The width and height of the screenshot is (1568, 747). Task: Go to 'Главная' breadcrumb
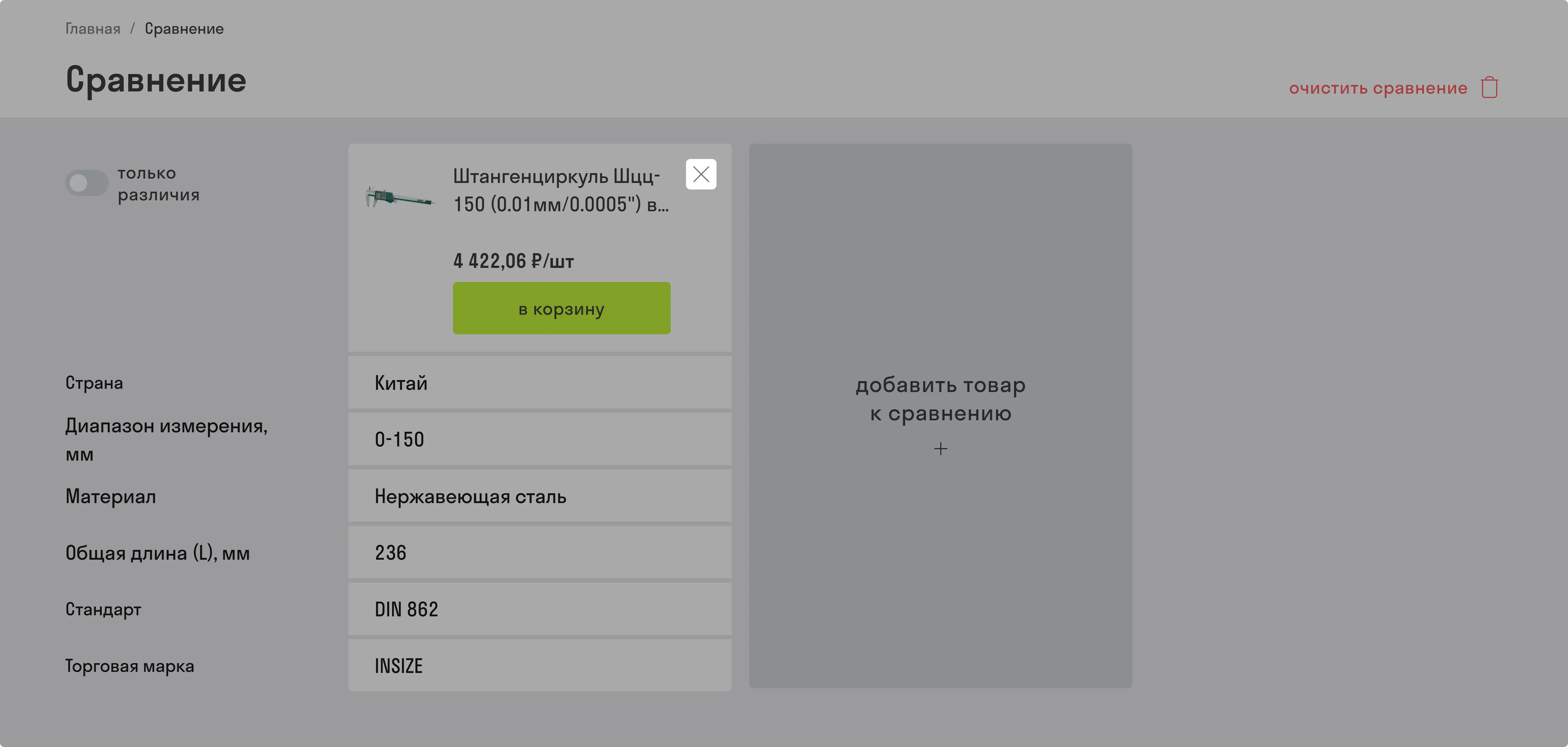click(93, 29)
